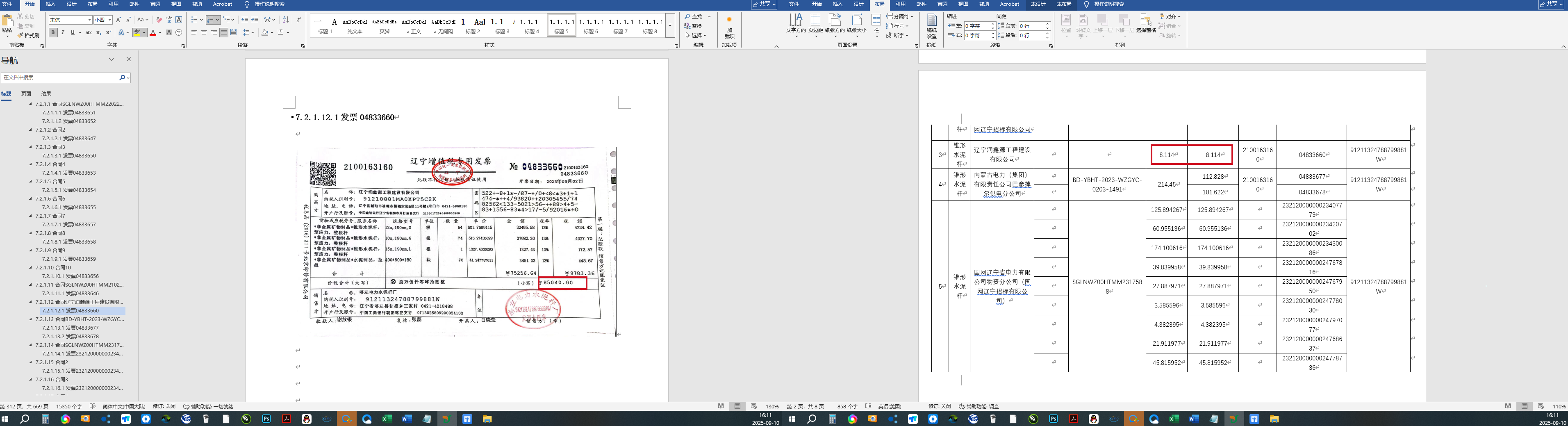The width and height of the screenshot is (1568, 426).
Task: Select heading 7.2.1.13.1 发票04833677 in navigation
Action: click(70, 328)
